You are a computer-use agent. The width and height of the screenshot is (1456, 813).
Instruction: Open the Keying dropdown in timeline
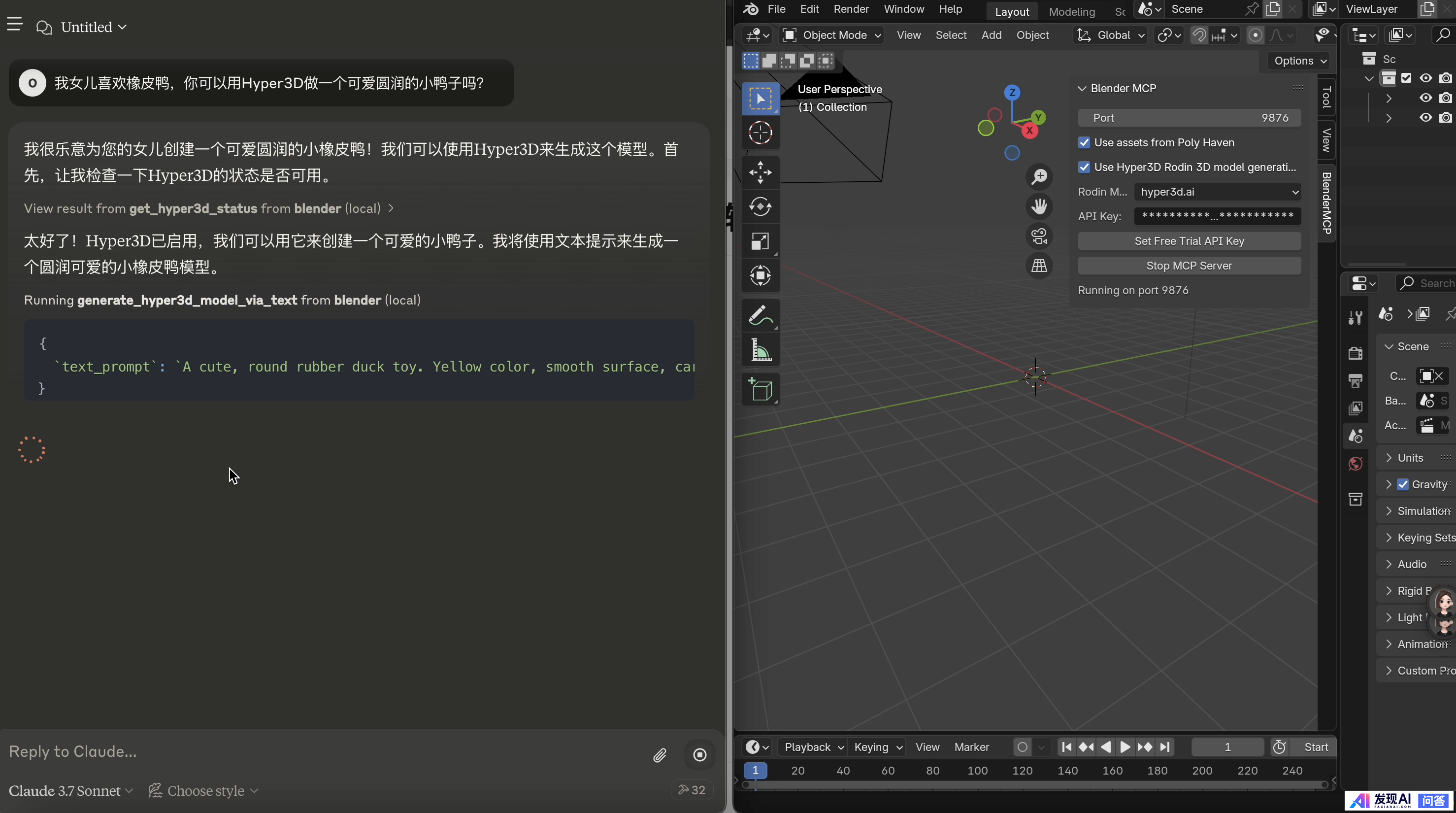(x=877, y=747)
